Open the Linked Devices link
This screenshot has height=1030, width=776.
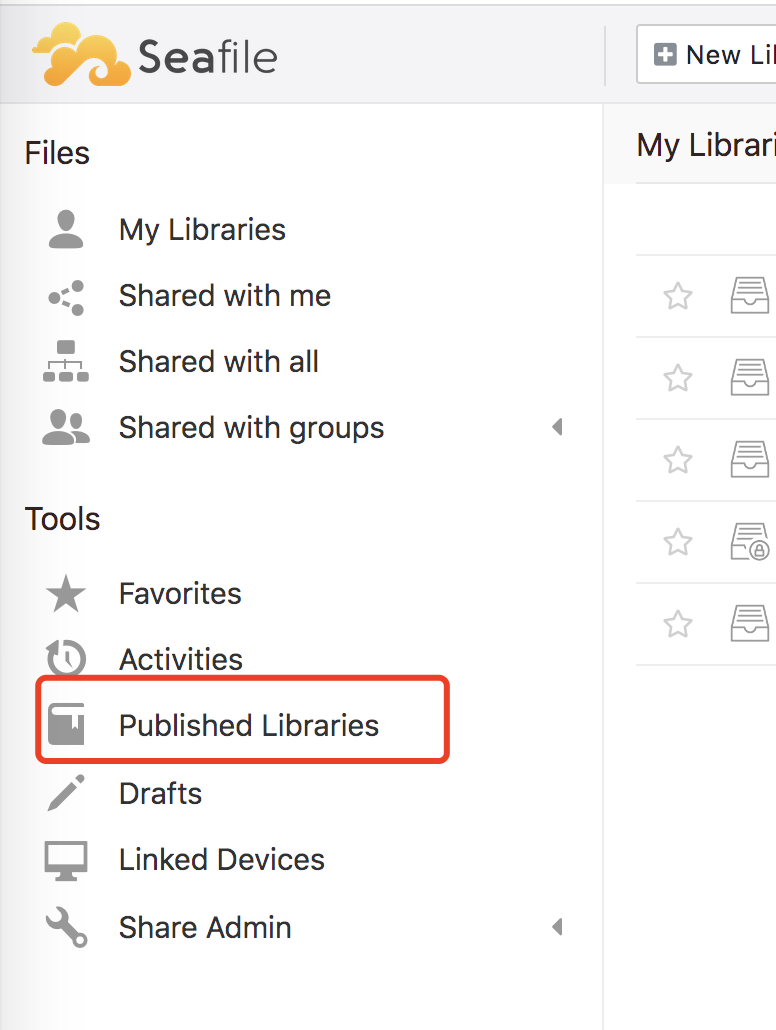(221, 860)
